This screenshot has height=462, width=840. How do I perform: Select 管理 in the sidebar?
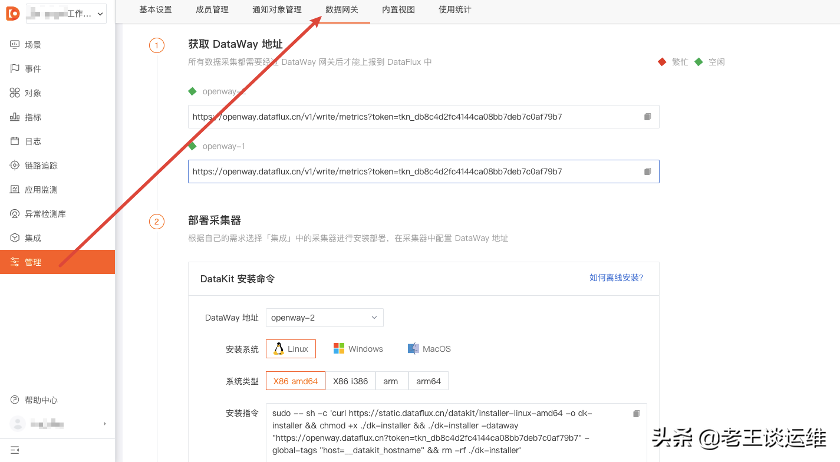[x=57, y=262]
